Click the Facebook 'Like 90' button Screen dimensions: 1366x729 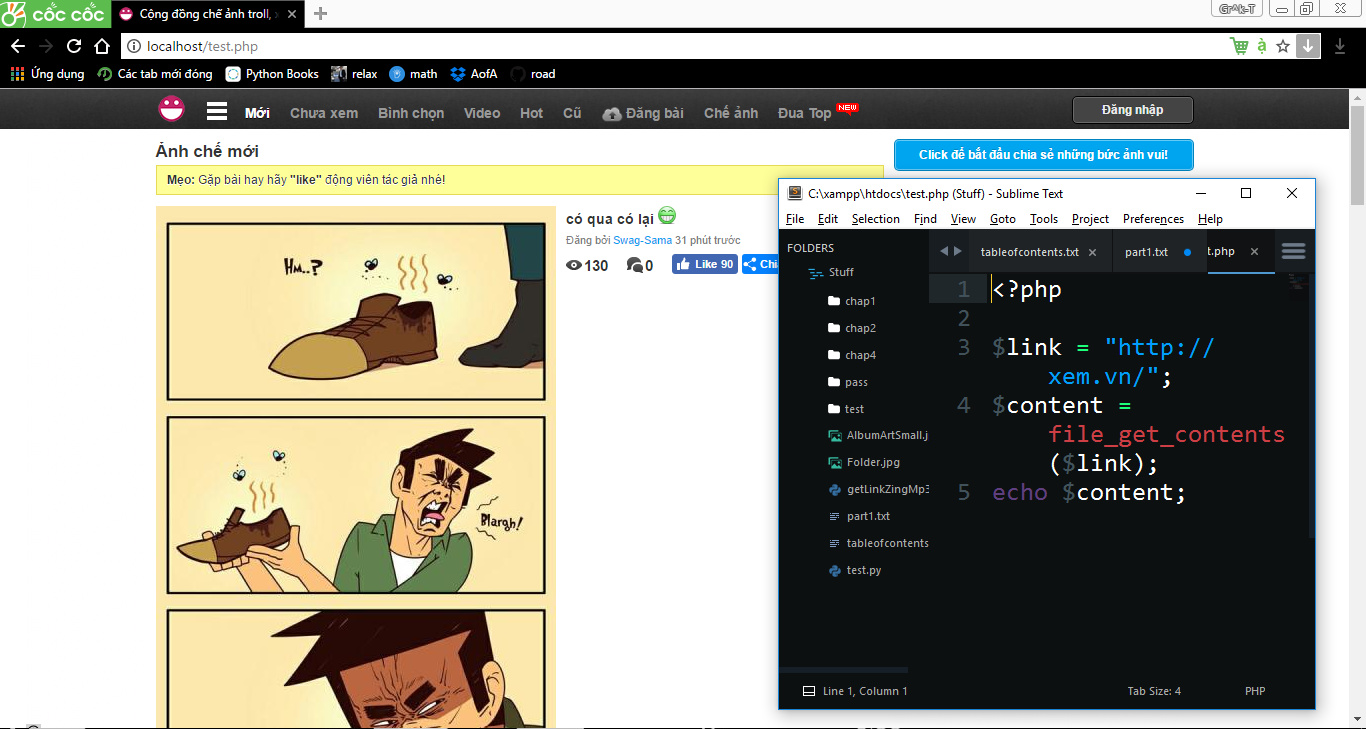point(705,264)
